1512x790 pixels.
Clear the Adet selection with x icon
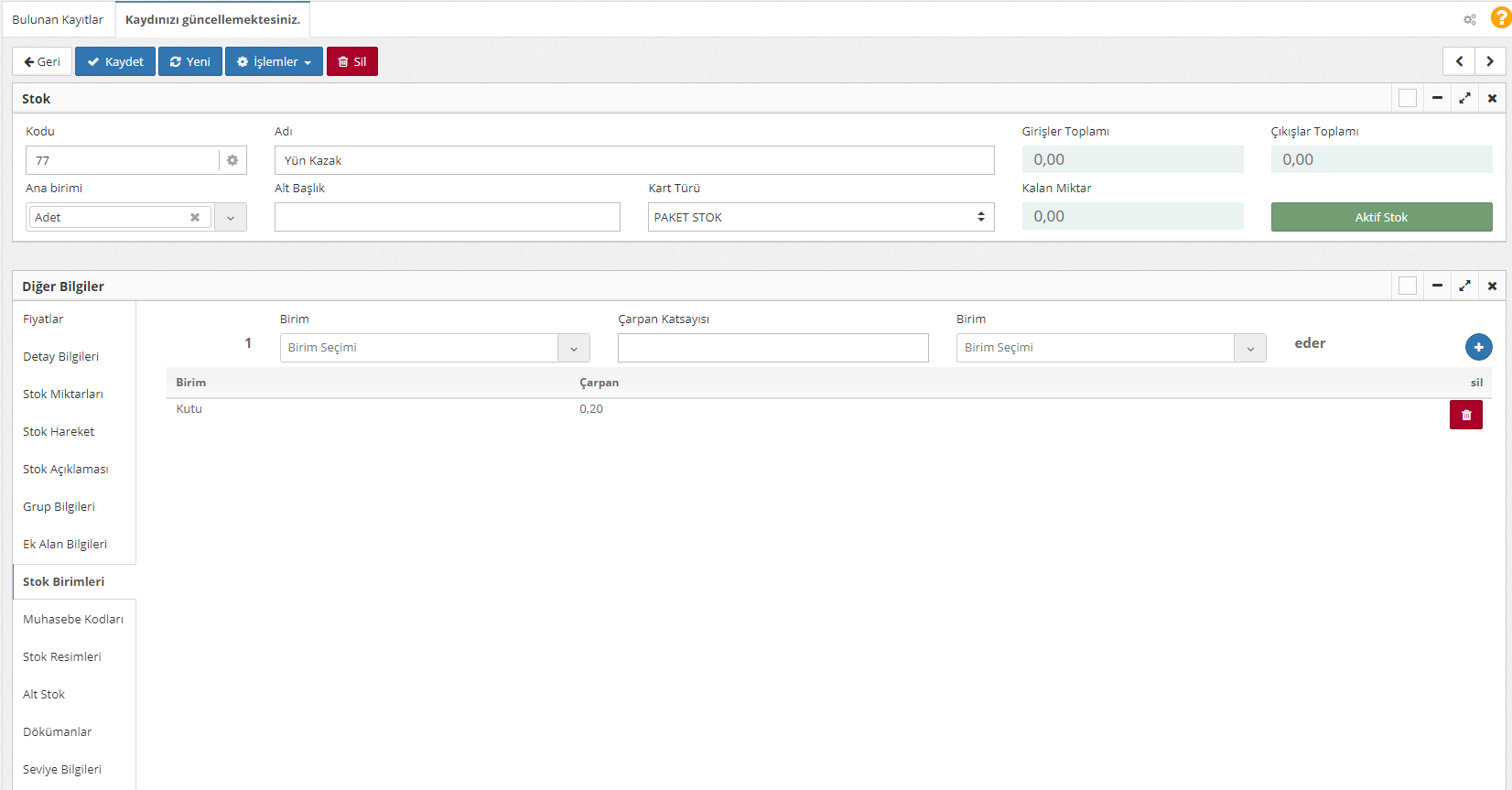195,217
